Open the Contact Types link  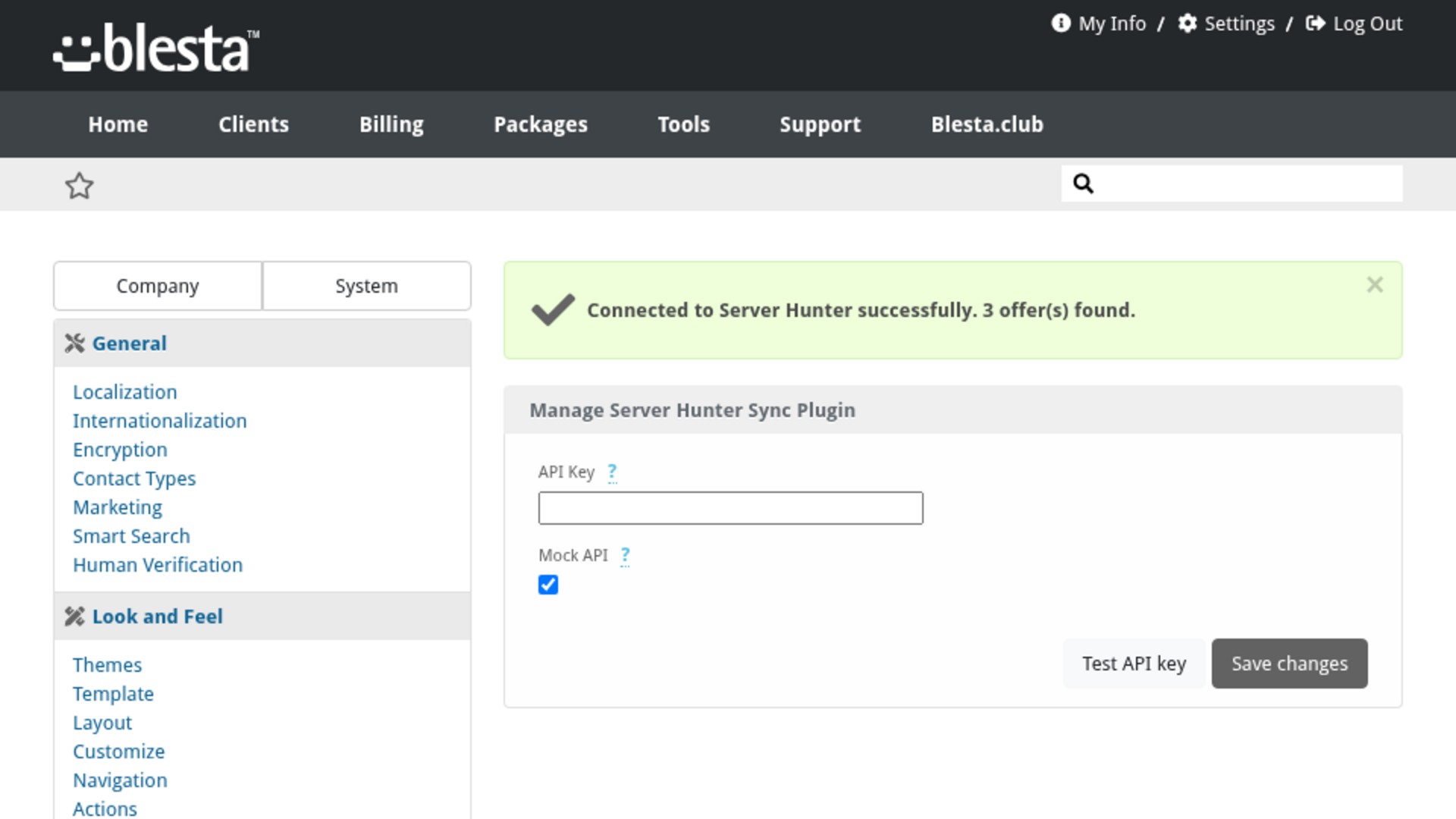coord(134,479)
